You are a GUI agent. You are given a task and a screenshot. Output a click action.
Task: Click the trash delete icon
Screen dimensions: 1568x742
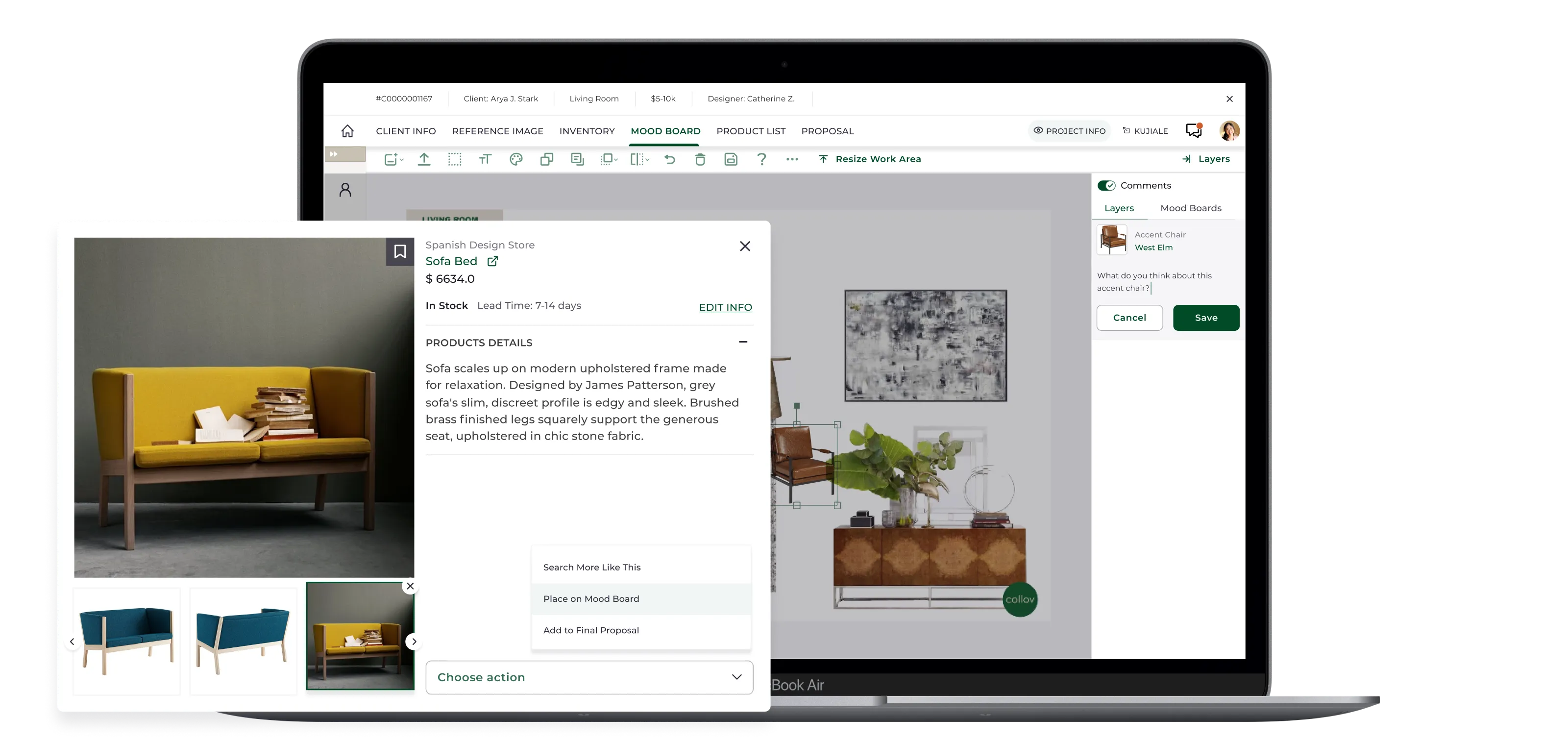pos(700,159)
